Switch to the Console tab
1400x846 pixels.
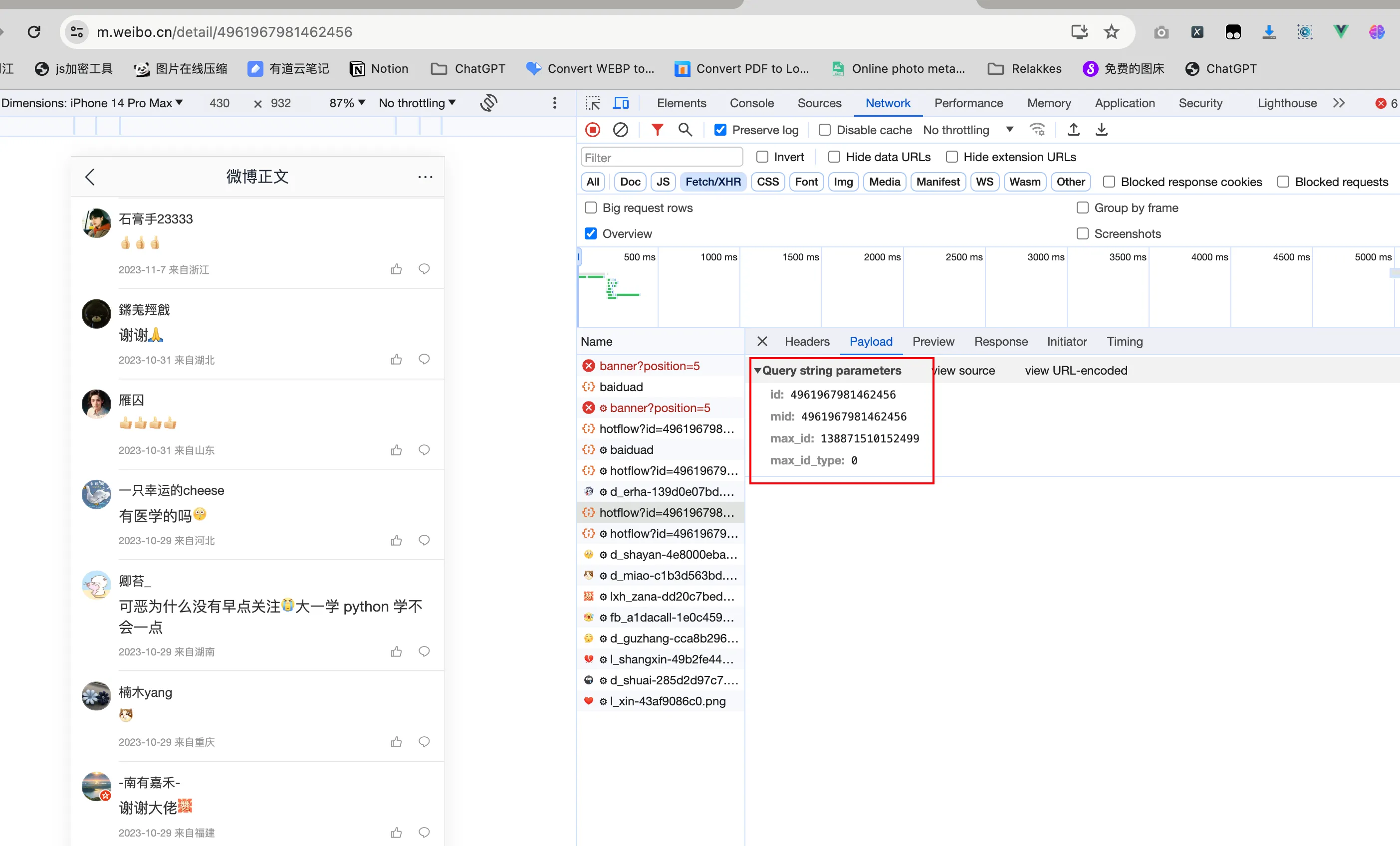pyautogui.click(x=751, y=103)
